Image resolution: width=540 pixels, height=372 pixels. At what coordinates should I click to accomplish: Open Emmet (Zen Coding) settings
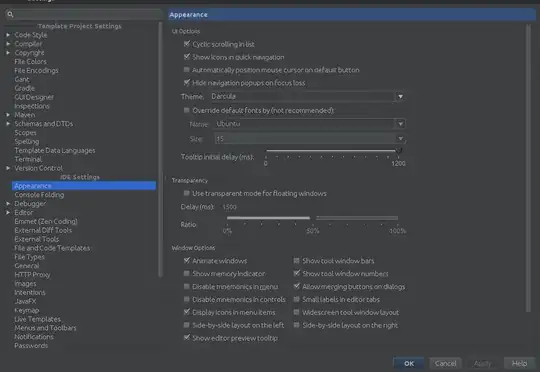tap(46, 221)
